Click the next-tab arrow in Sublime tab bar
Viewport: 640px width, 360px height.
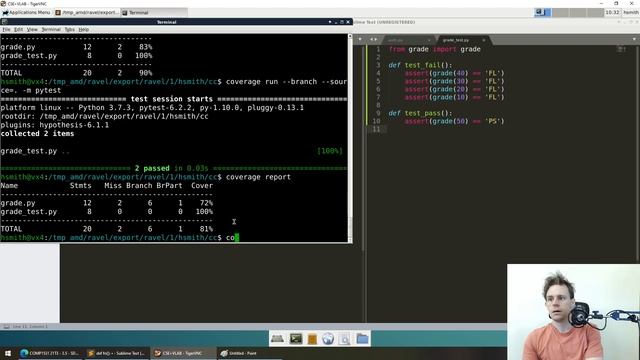pos(376,40)
